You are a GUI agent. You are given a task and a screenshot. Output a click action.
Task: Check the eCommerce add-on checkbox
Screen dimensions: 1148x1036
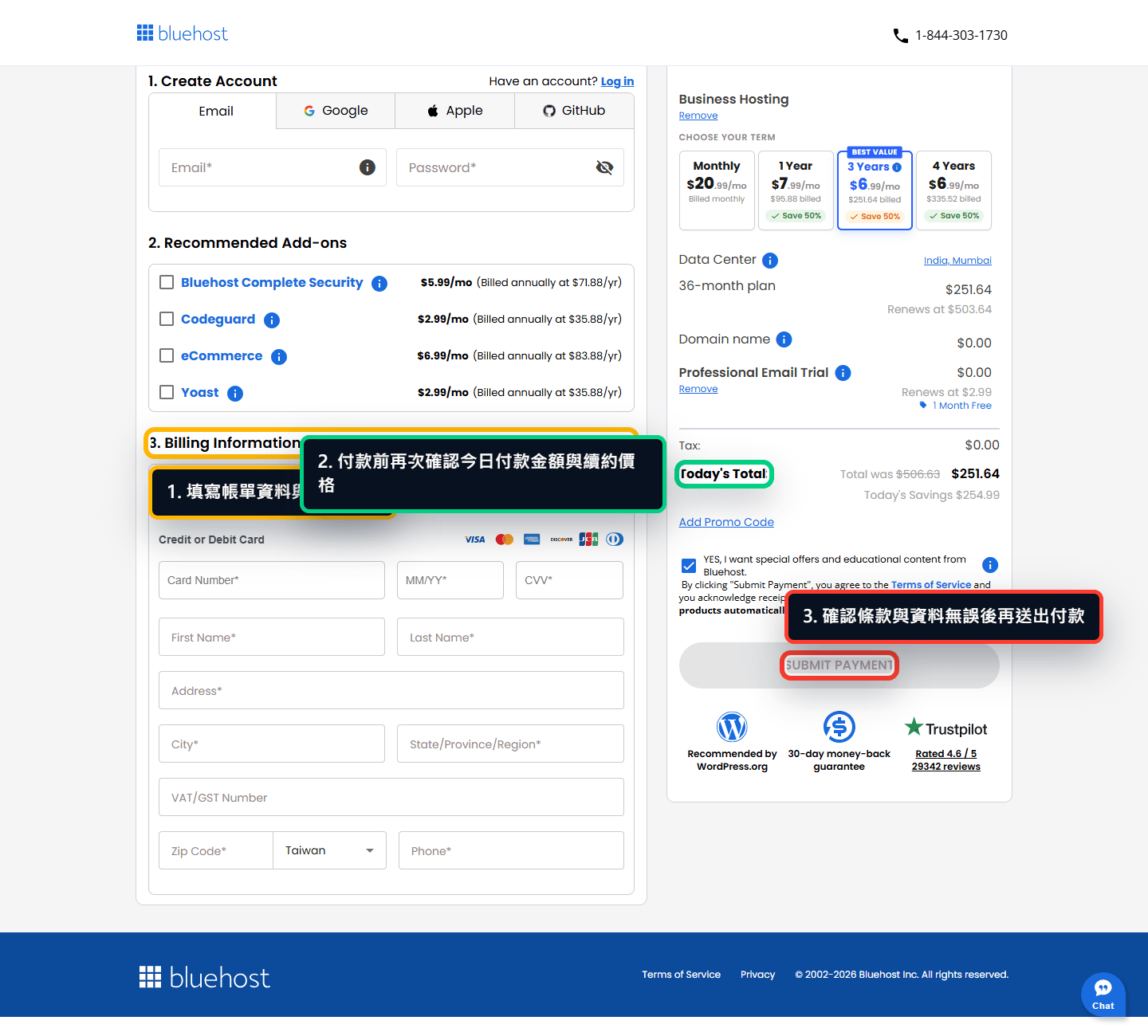tap(167, 355)
